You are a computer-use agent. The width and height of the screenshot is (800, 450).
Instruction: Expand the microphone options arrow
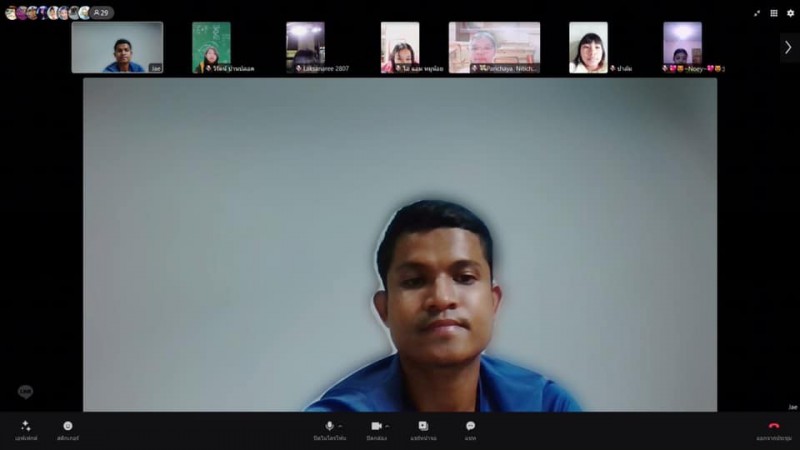340,426
